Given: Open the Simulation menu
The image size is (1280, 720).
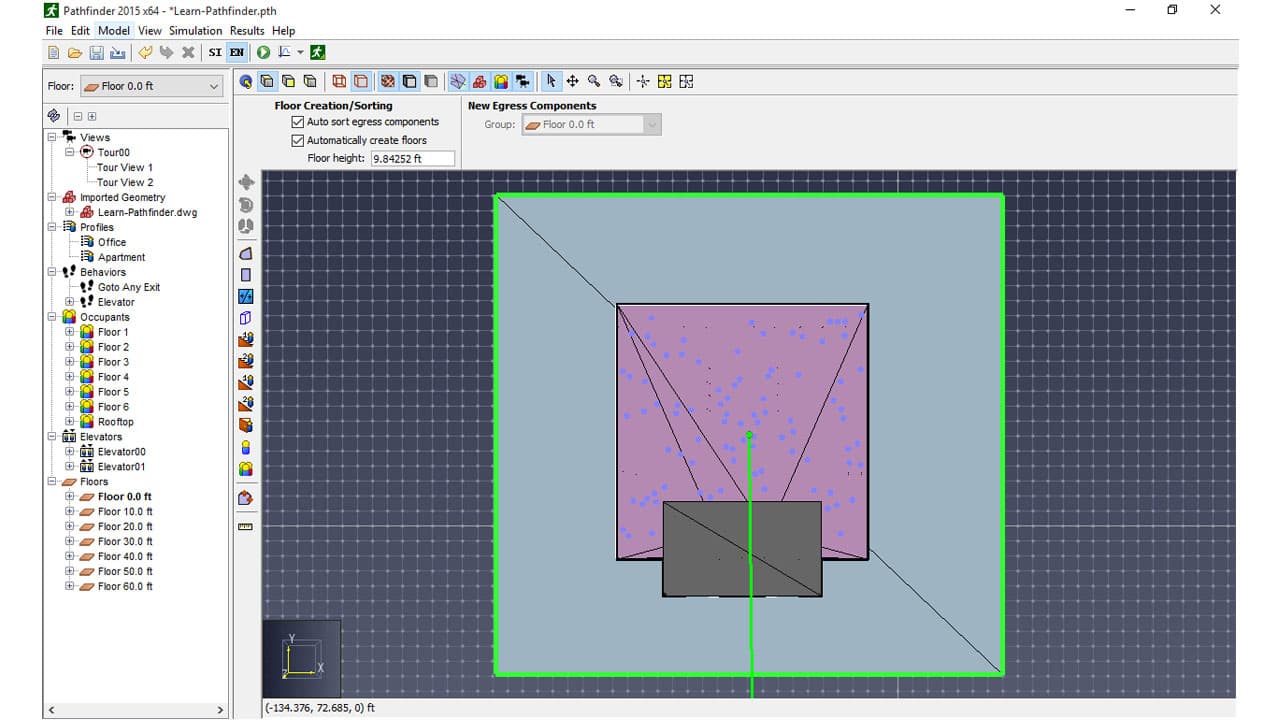Looking at the screenshot, I should coord(195,31).
